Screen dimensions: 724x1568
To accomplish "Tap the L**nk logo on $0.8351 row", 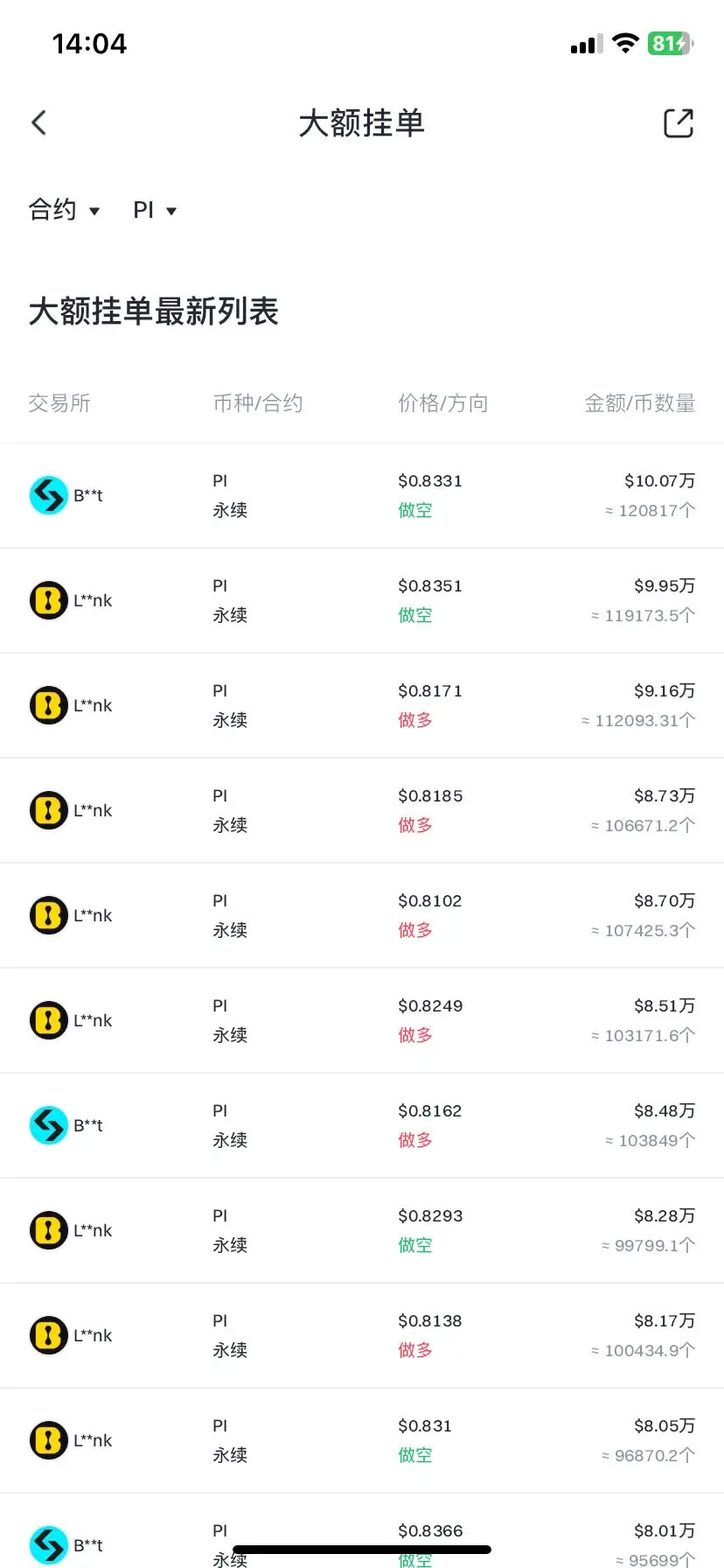I will pos(48,600).
